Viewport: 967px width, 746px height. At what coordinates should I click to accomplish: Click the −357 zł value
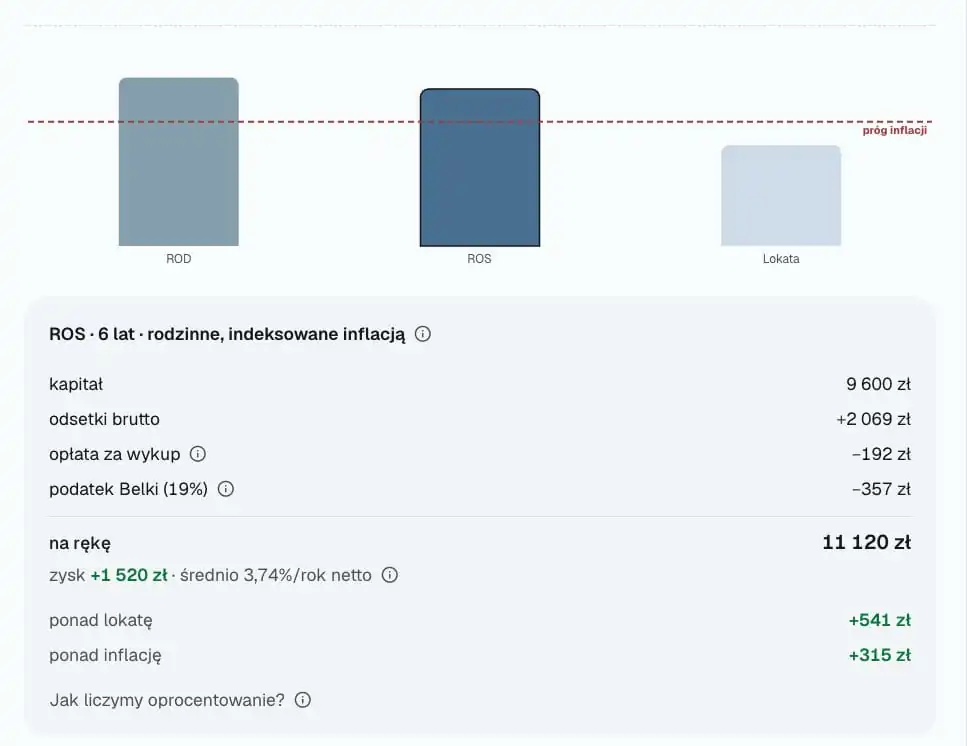(881, 490)
